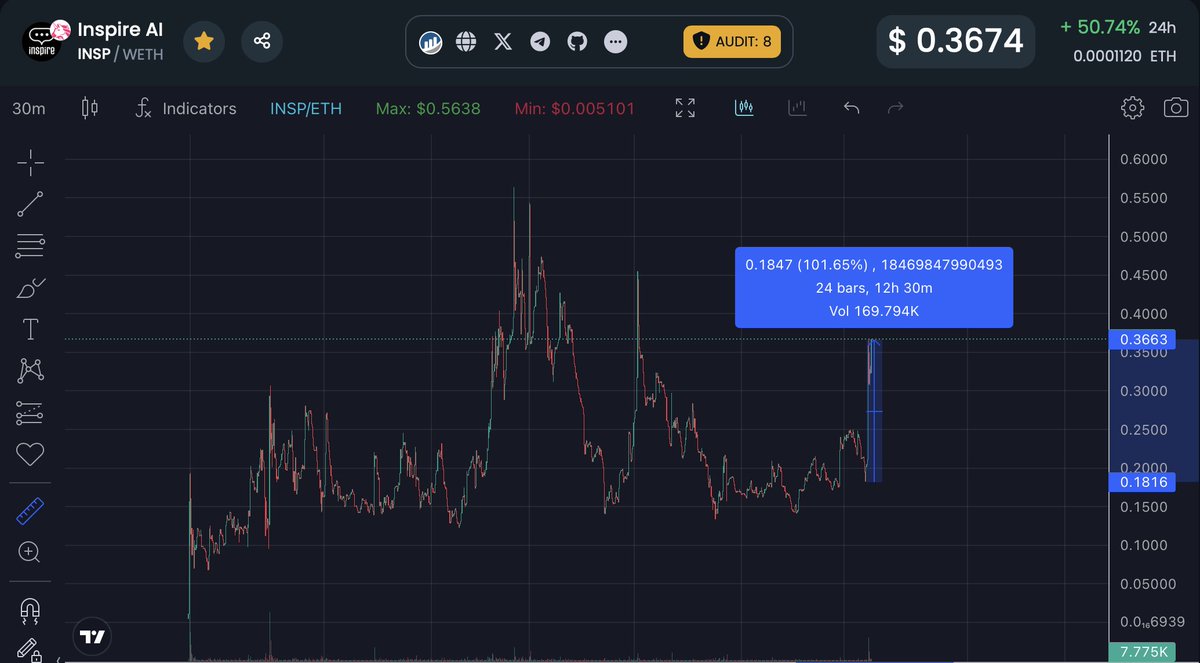The height and width of the screenshot is (663, 1200).
Task: Select the crosshair cursor tool
Action: click(30, 162)
